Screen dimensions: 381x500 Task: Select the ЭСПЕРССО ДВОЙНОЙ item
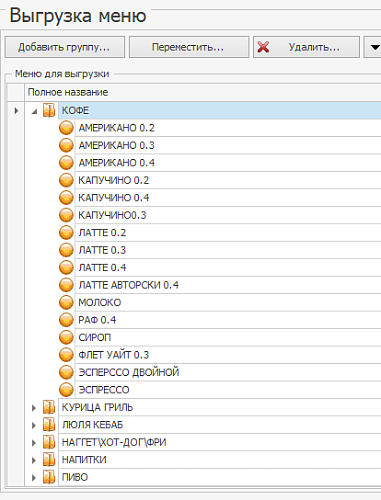pyautogui.click(x=228, y=372)
